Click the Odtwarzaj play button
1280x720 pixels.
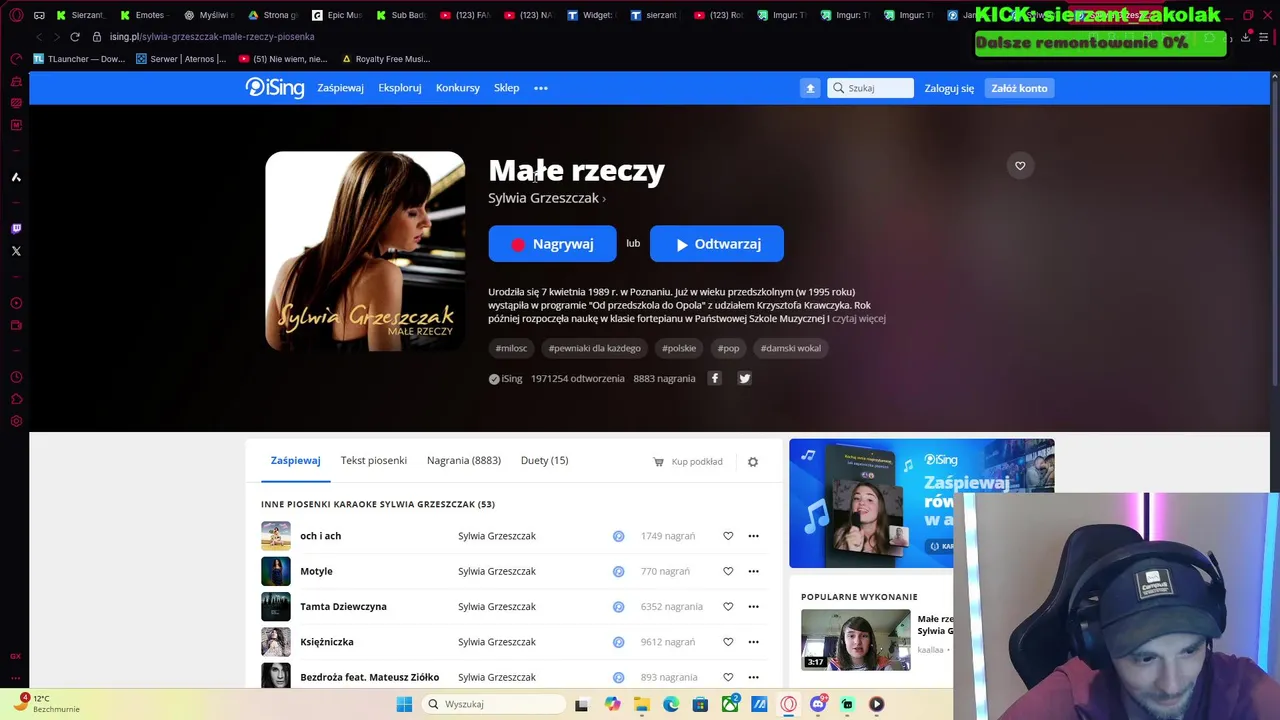coord(717,244)
